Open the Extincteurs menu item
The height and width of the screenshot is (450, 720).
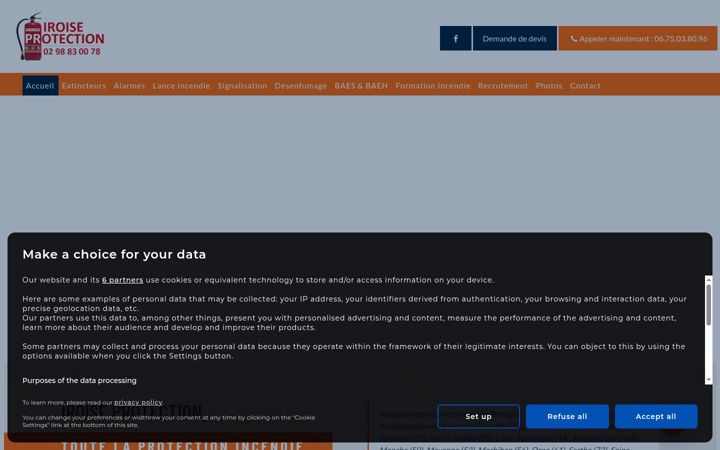(84, 85)
